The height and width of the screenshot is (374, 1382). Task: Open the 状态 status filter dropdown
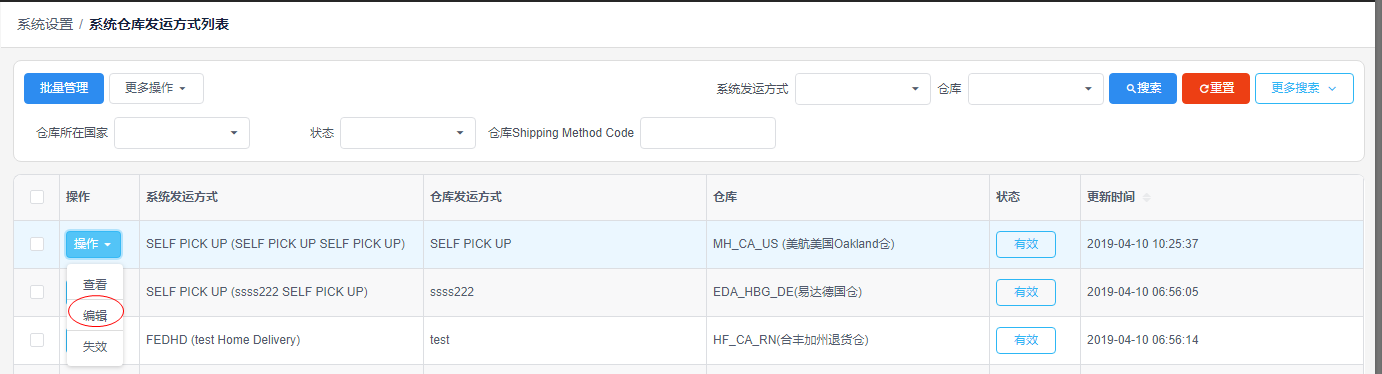pos(408,132)
